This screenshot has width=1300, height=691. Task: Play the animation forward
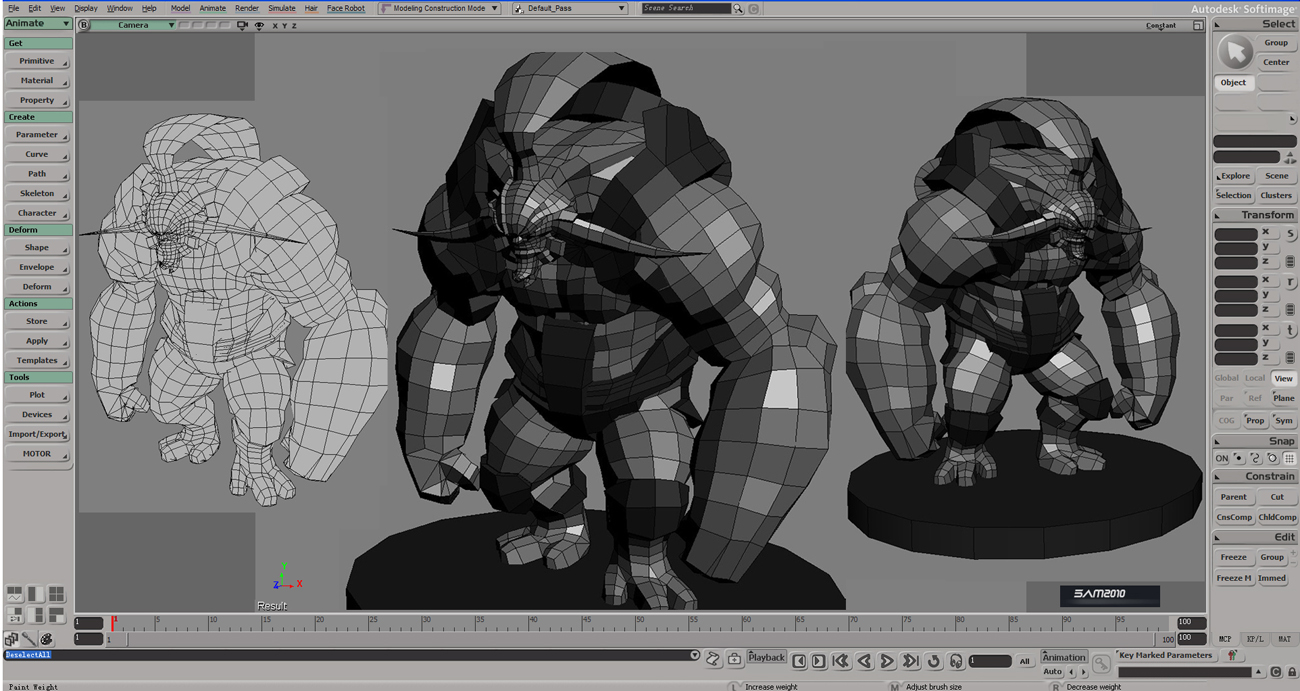(886, 661)
